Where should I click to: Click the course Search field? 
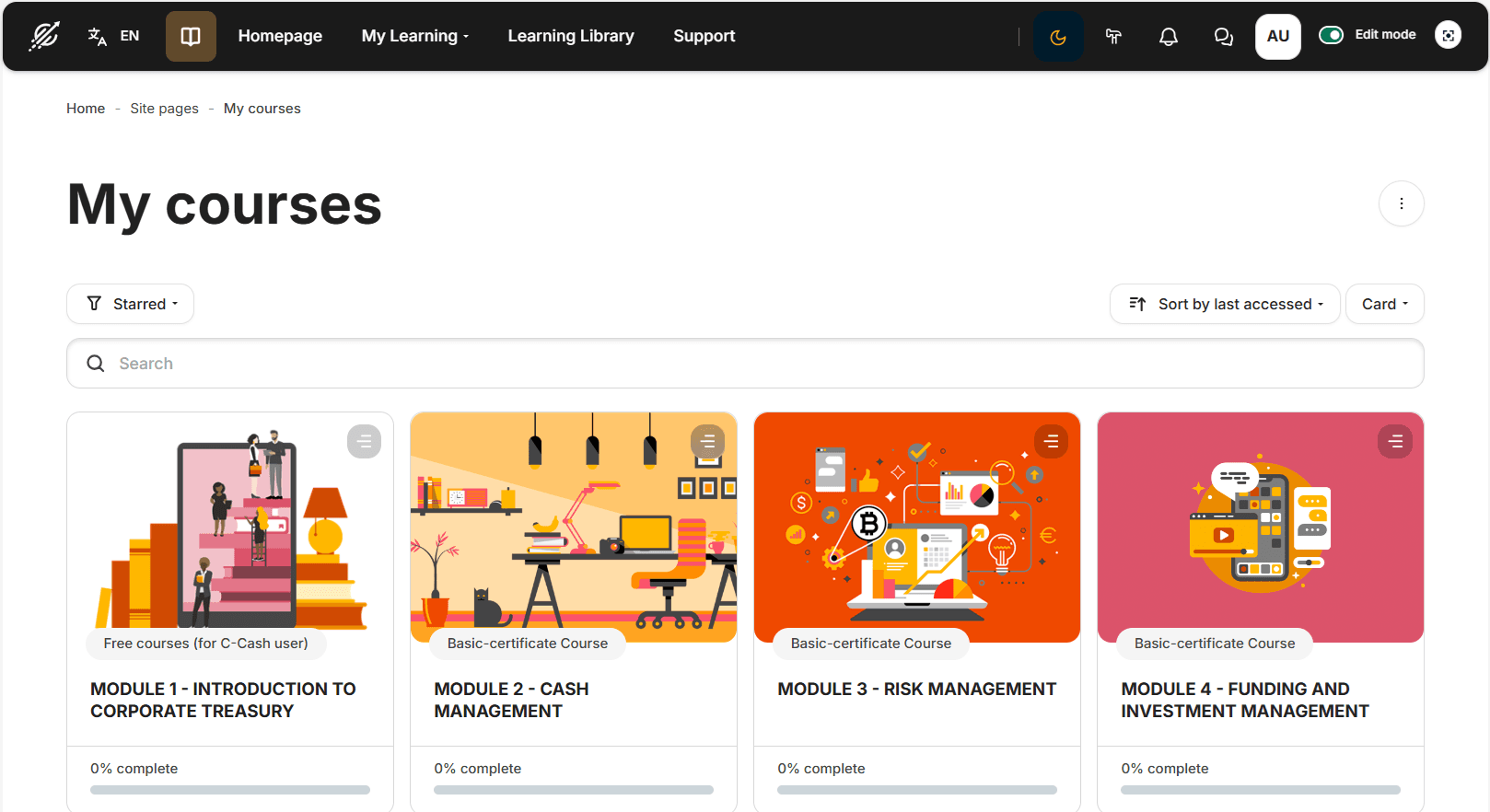coord(745,364)
